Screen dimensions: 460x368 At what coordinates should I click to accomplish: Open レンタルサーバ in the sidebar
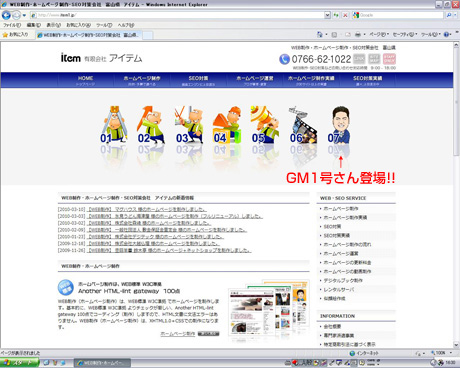point(339,289)
